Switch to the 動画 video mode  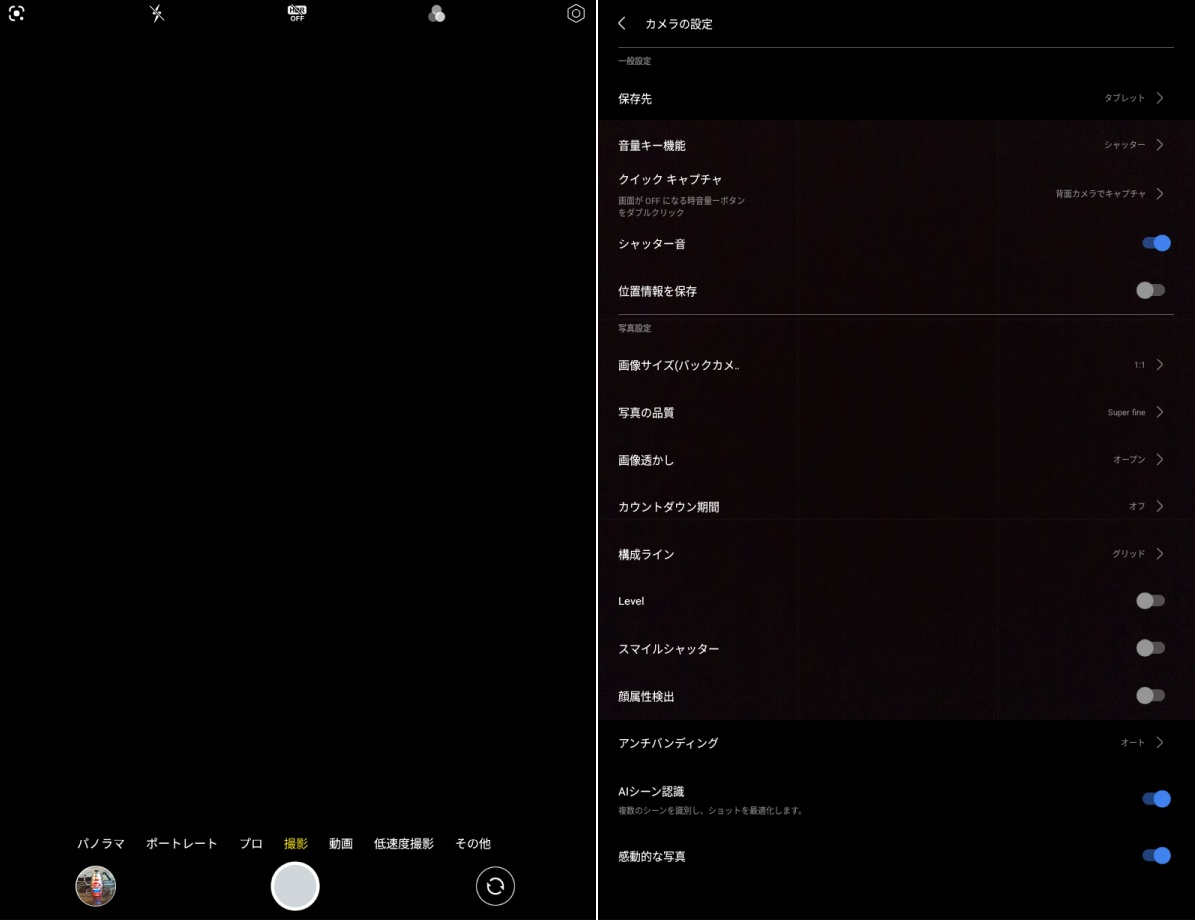[341, 844]
